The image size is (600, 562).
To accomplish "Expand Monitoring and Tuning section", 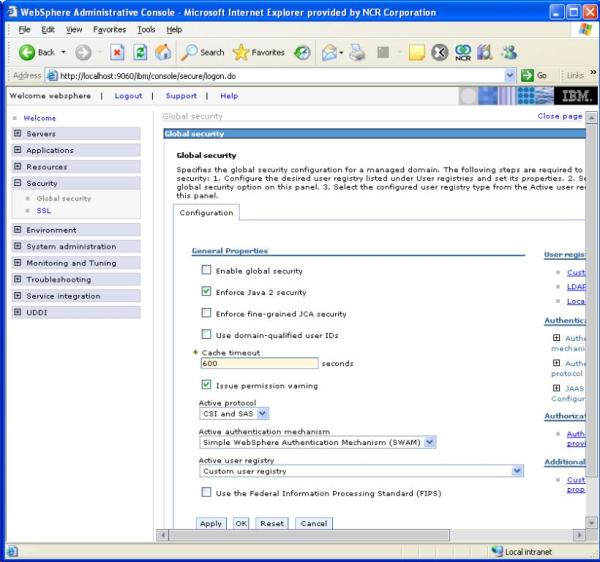I will click(x=18, y=262).
